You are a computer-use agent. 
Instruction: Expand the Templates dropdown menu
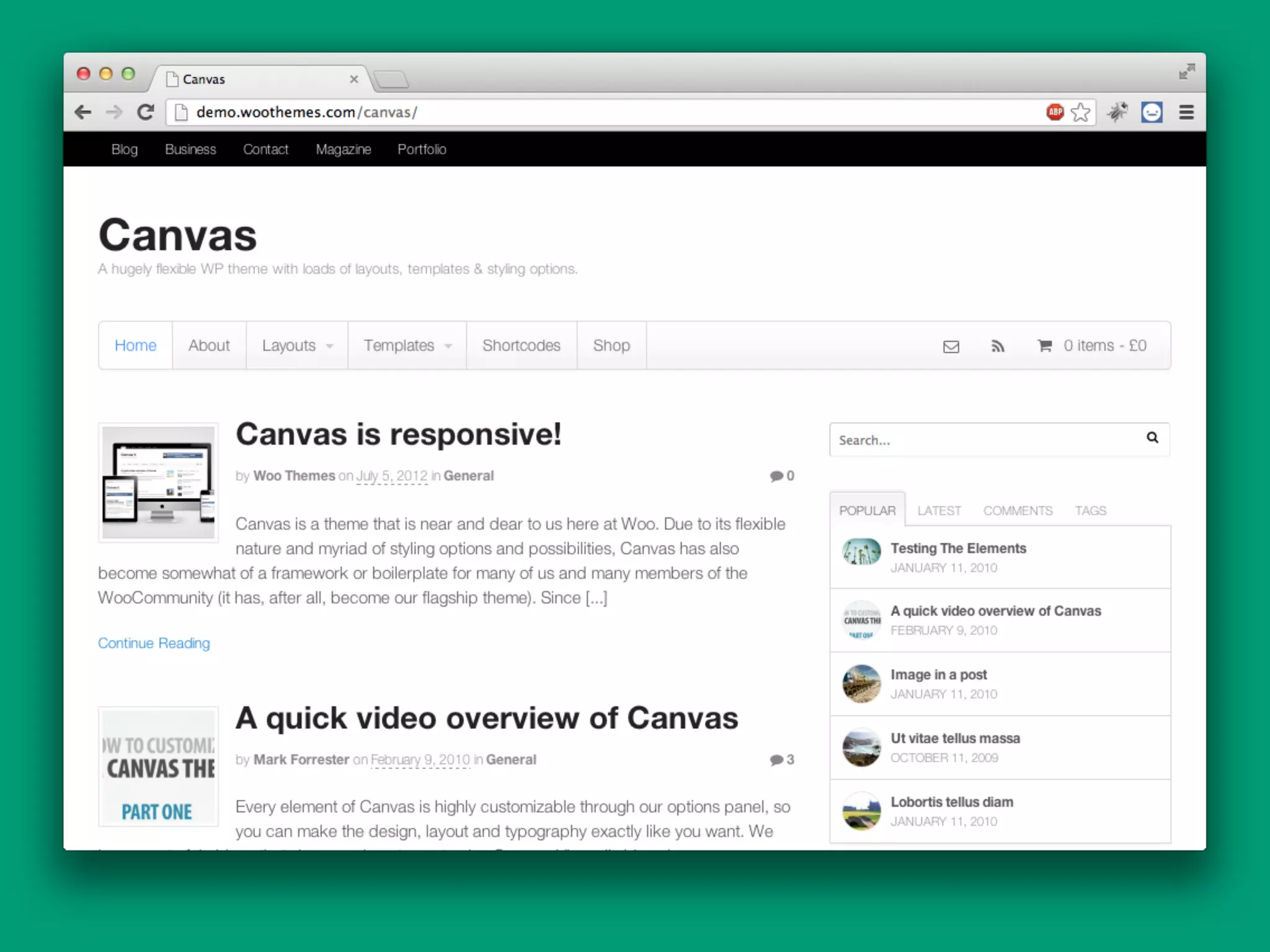click(x=406, y=345)
